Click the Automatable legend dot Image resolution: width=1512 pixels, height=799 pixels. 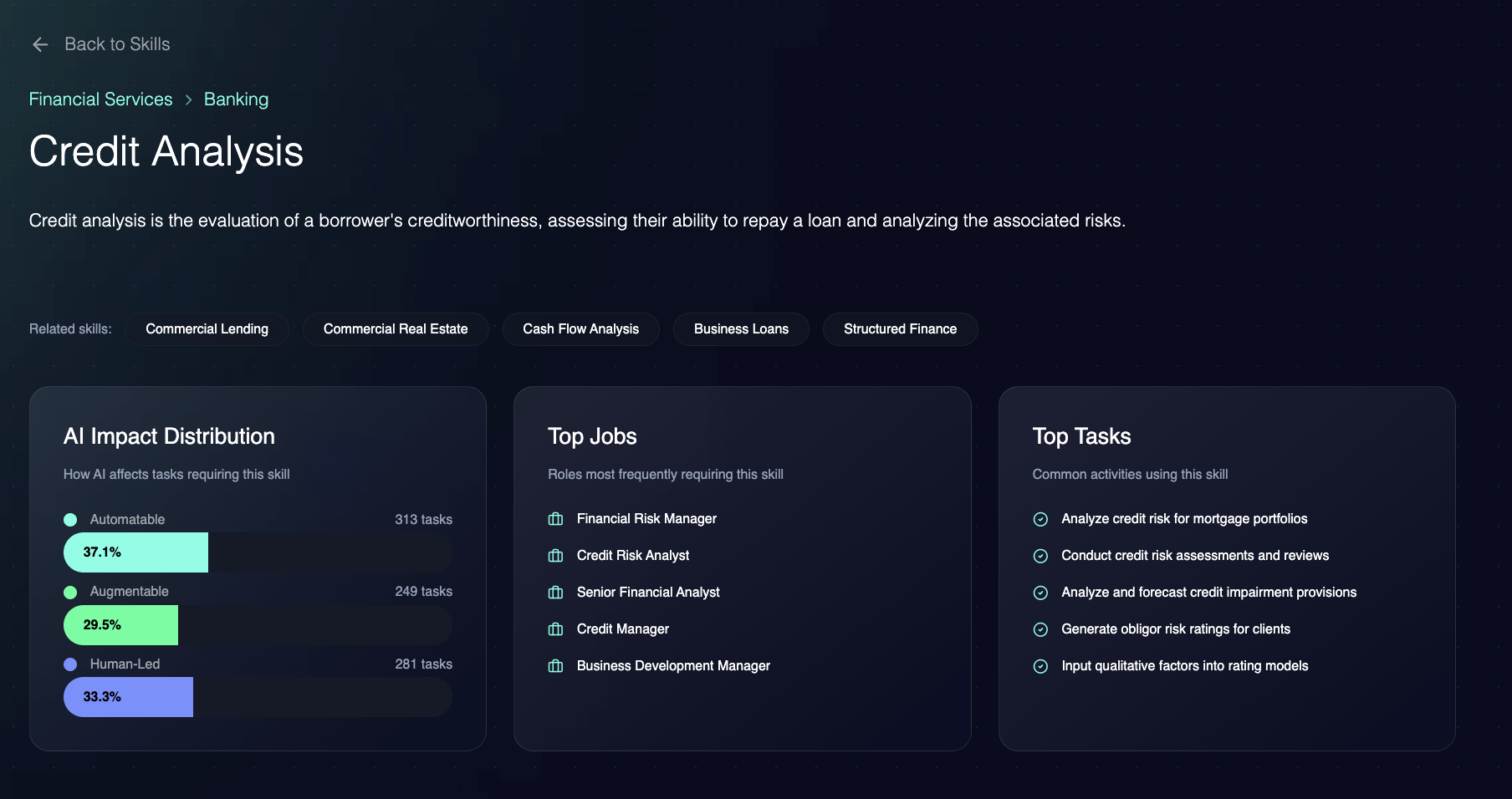(x=70, y=520)
